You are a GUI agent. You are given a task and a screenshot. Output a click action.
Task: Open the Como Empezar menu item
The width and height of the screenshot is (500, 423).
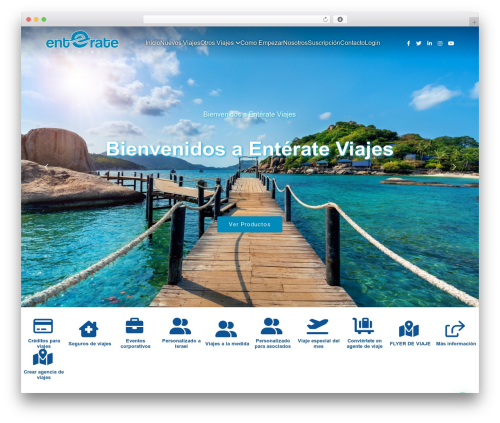pyautogui.click(x=262, y=43)
